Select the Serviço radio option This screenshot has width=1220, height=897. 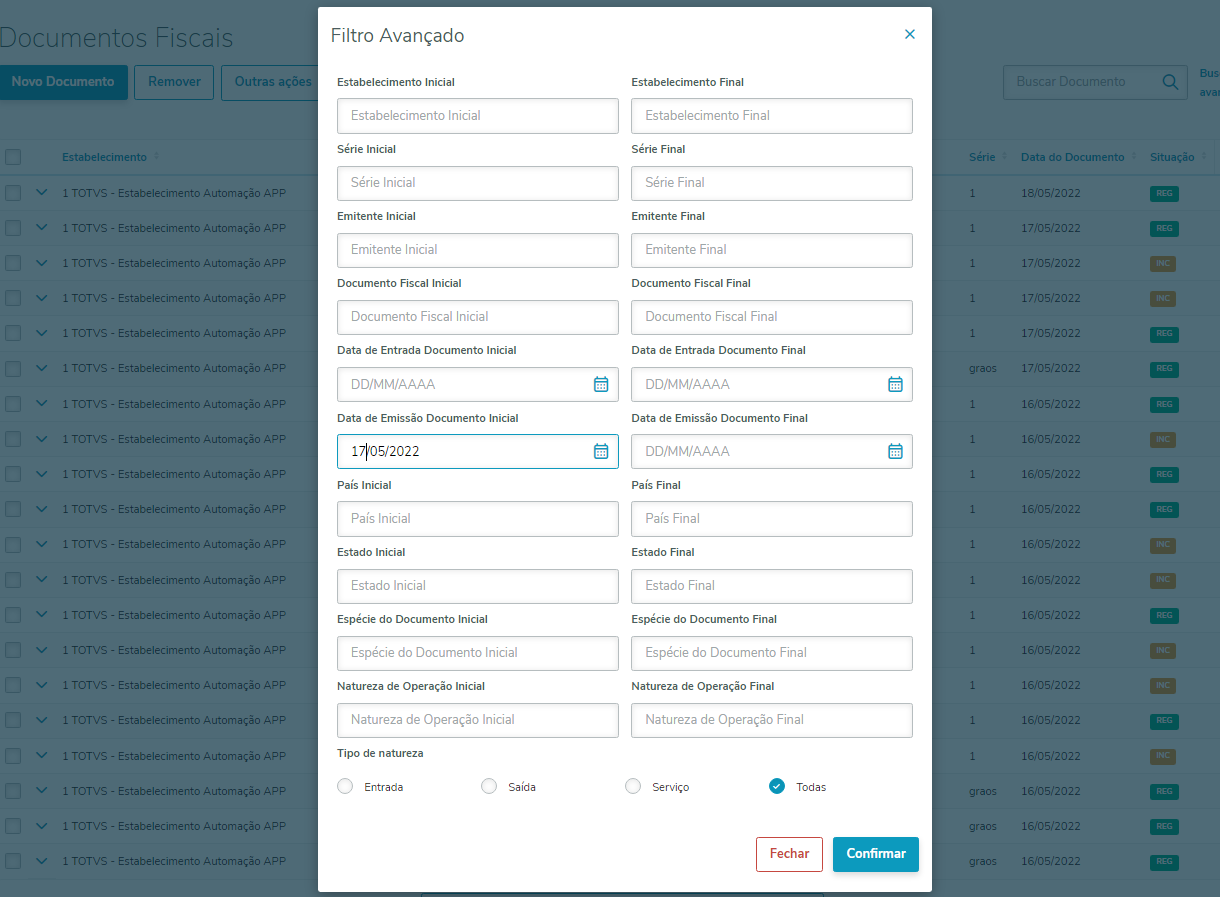pyautogui.click(x=633, y=786)
